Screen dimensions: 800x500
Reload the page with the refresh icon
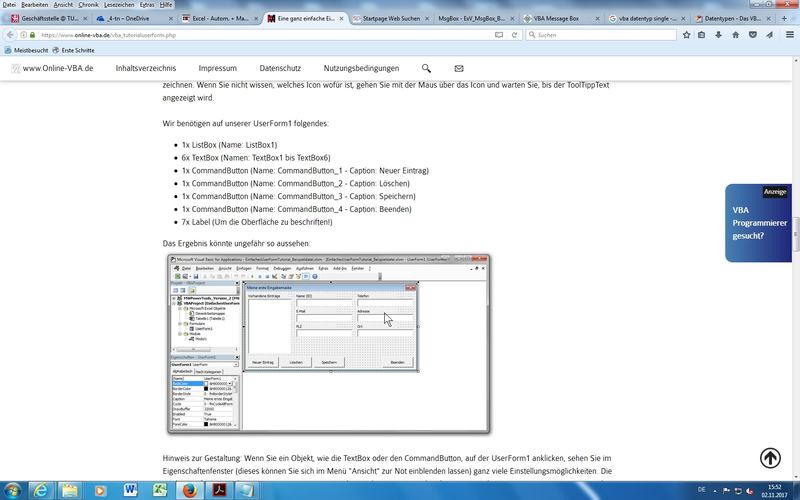(514, 35)
